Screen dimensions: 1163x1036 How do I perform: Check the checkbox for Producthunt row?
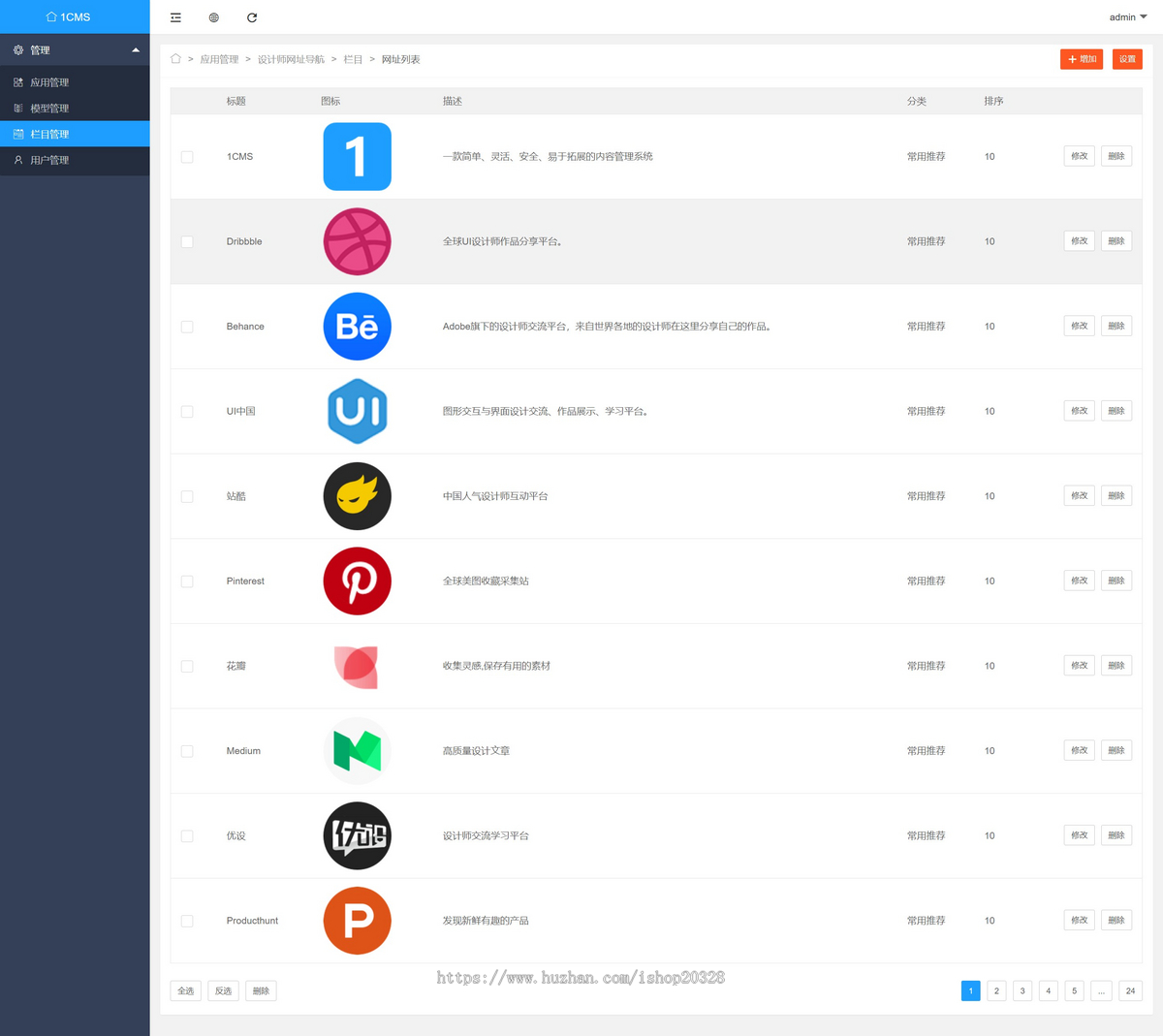click(x=187, y=922)
